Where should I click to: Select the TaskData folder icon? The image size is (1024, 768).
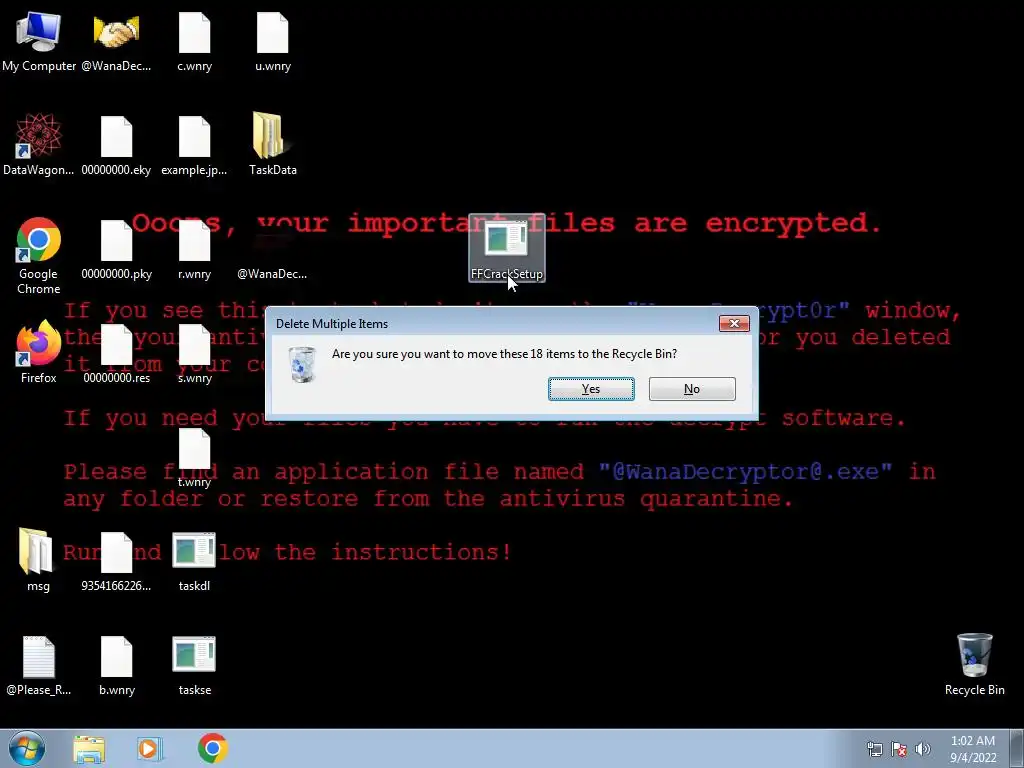(x=273, y=145)
